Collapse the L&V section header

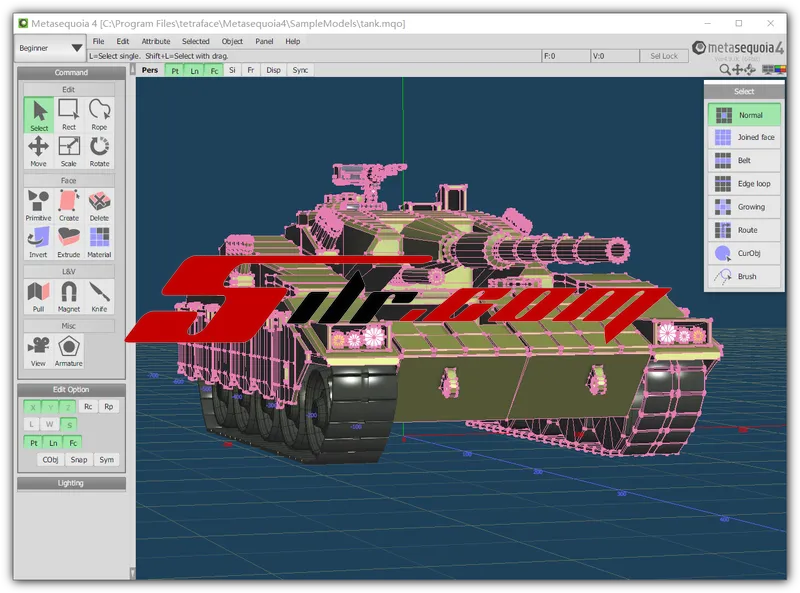pyautogui.click(x=69, y=271)
